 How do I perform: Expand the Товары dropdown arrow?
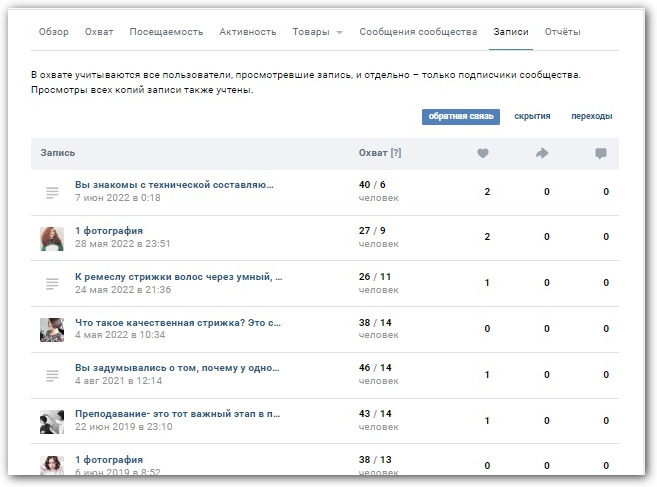[x=339, y=33]
